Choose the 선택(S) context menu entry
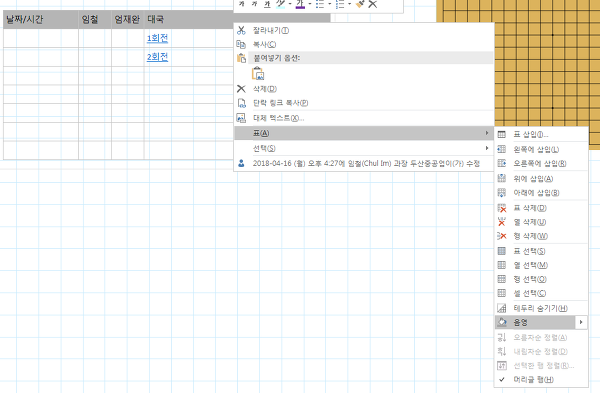This screenshot has width=600, height=393. (364, 148)
